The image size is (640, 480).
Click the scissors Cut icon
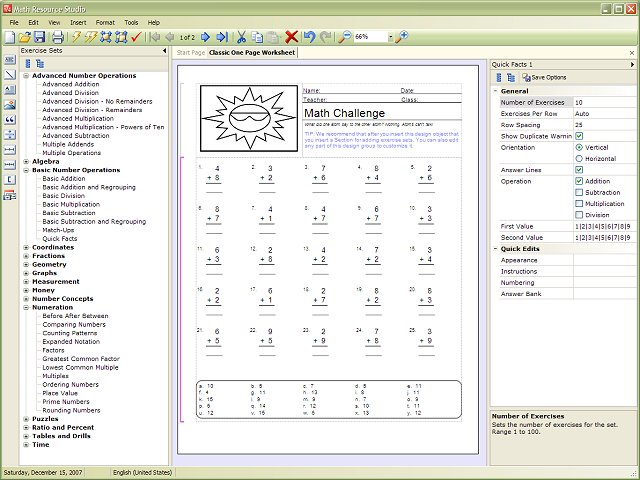point(242,37)
